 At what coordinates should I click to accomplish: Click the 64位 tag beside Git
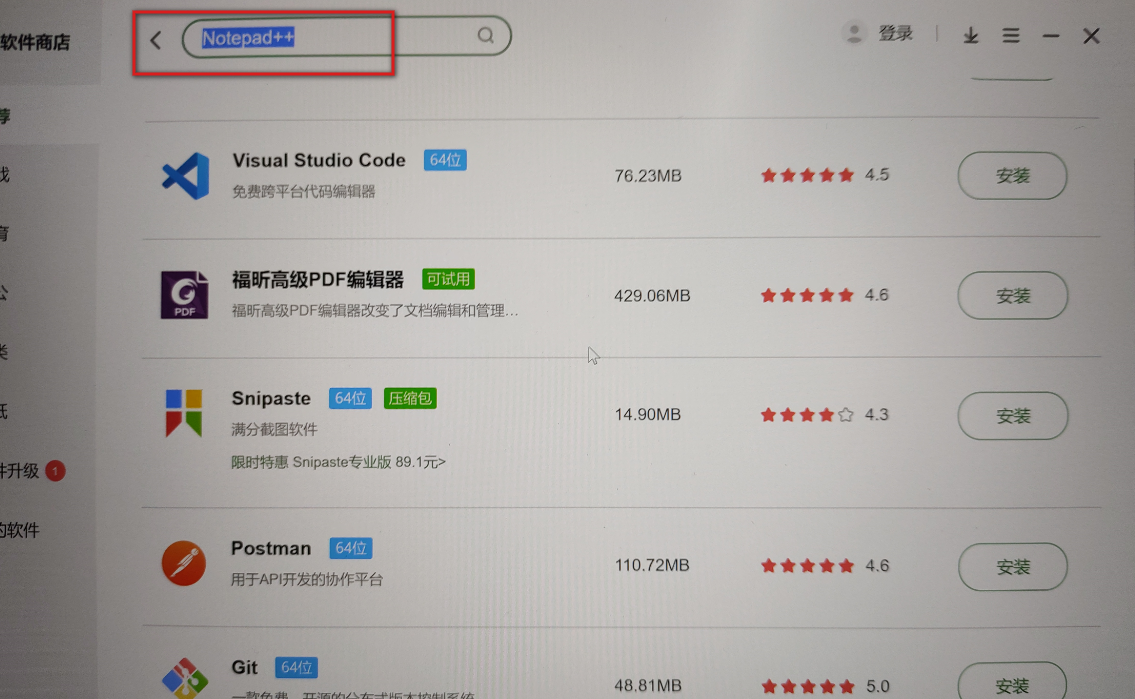click(296, 667)
